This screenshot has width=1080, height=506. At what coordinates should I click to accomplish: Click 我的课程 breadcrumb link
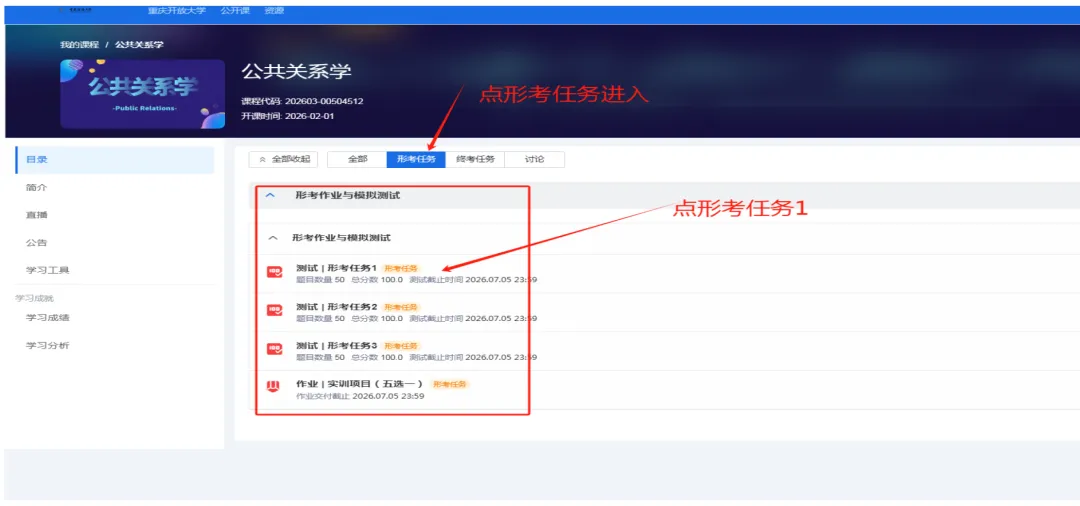point(79,45)
